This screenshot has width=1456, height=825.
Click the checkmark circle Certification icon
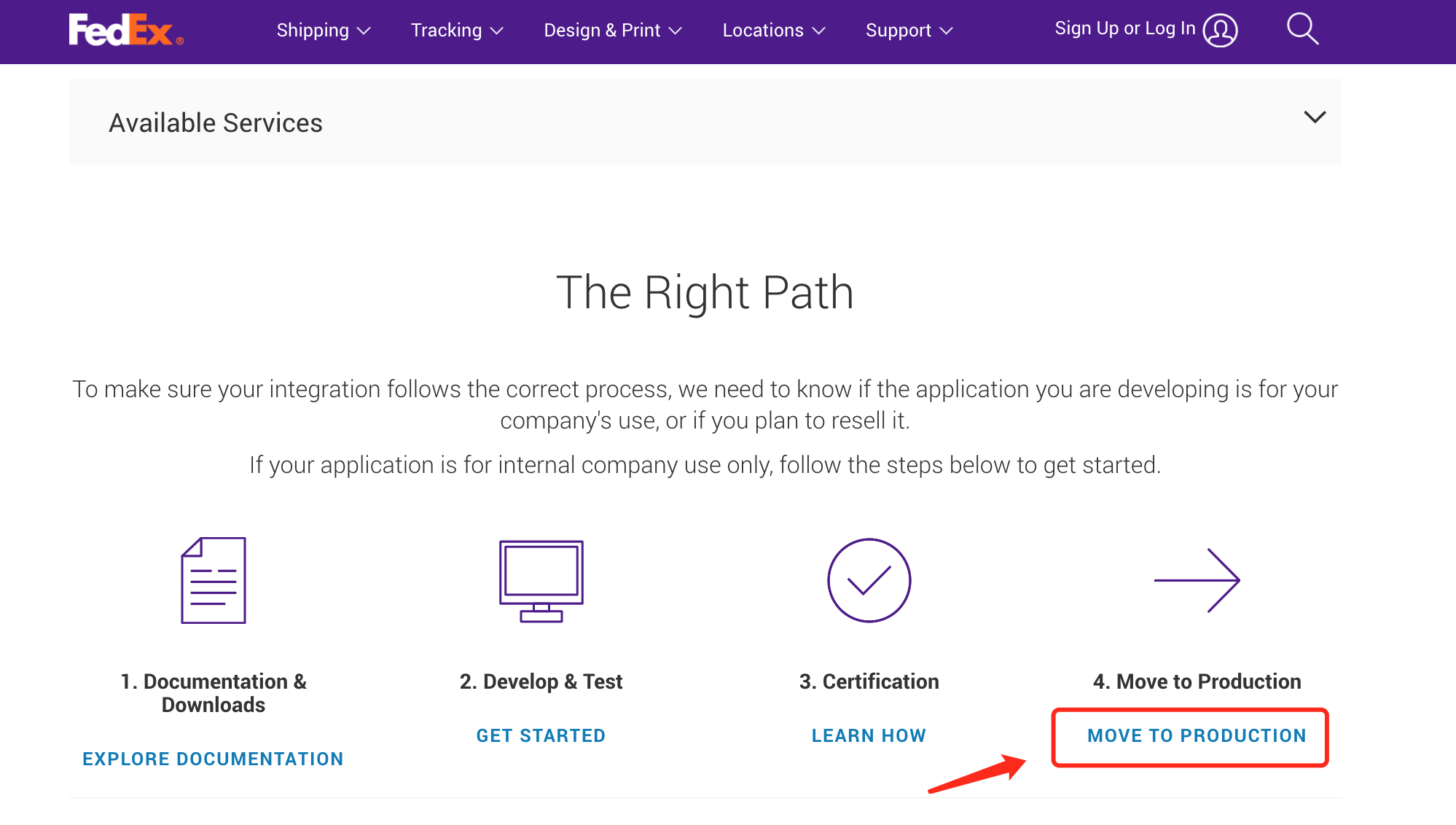pos(869,580)
